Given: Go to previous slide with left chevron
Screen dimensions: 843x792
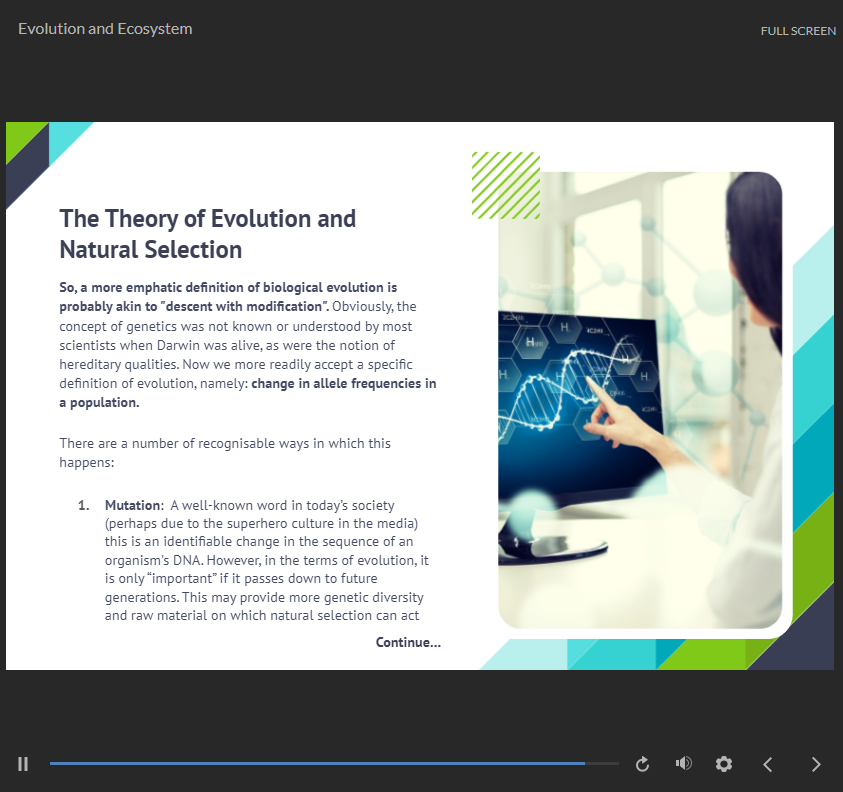Looking at the screenshot, I should (x=768, y=764).
